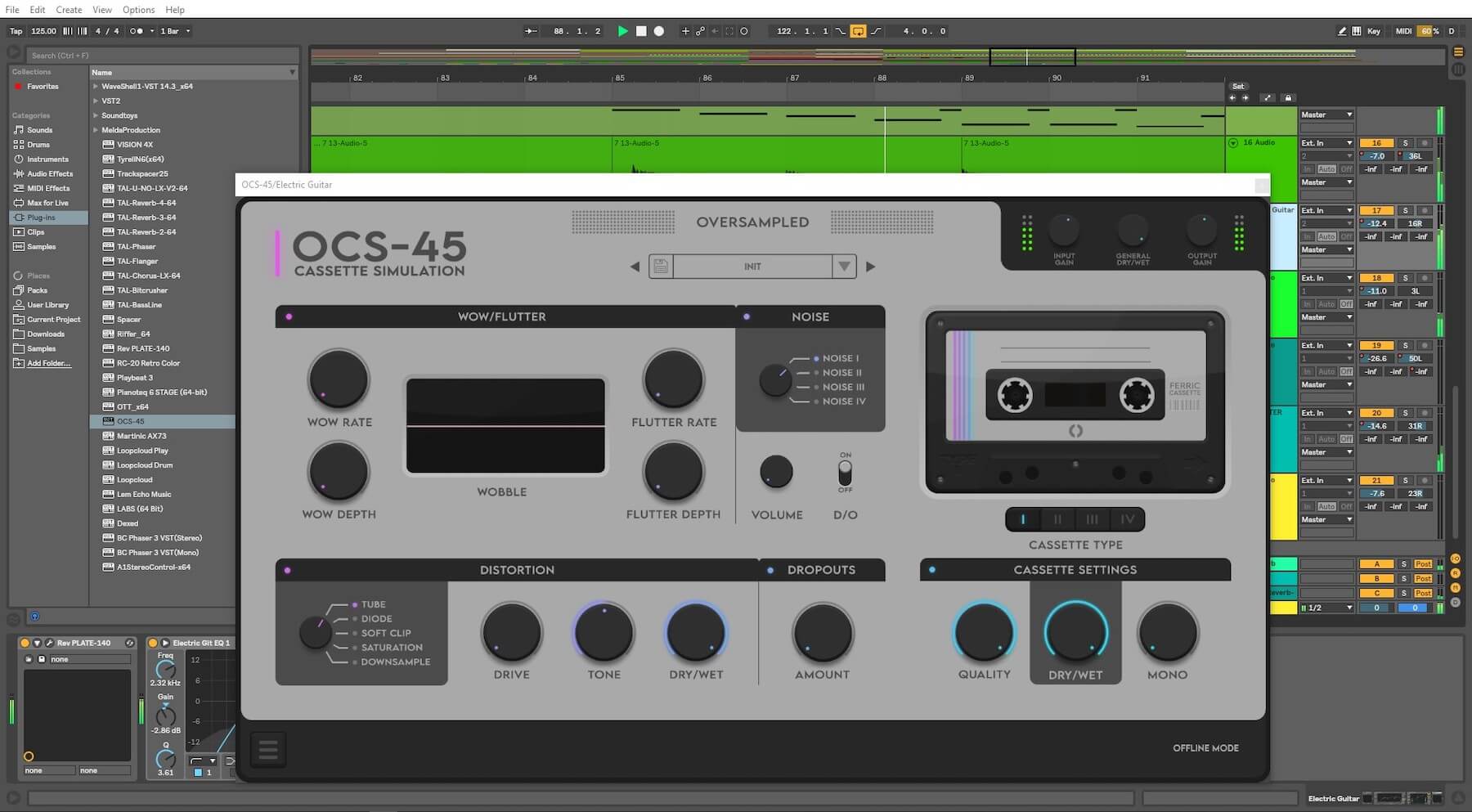Open the Edit menu
The height and width of the screenshot is (812, 1472).
click(38, 10)
